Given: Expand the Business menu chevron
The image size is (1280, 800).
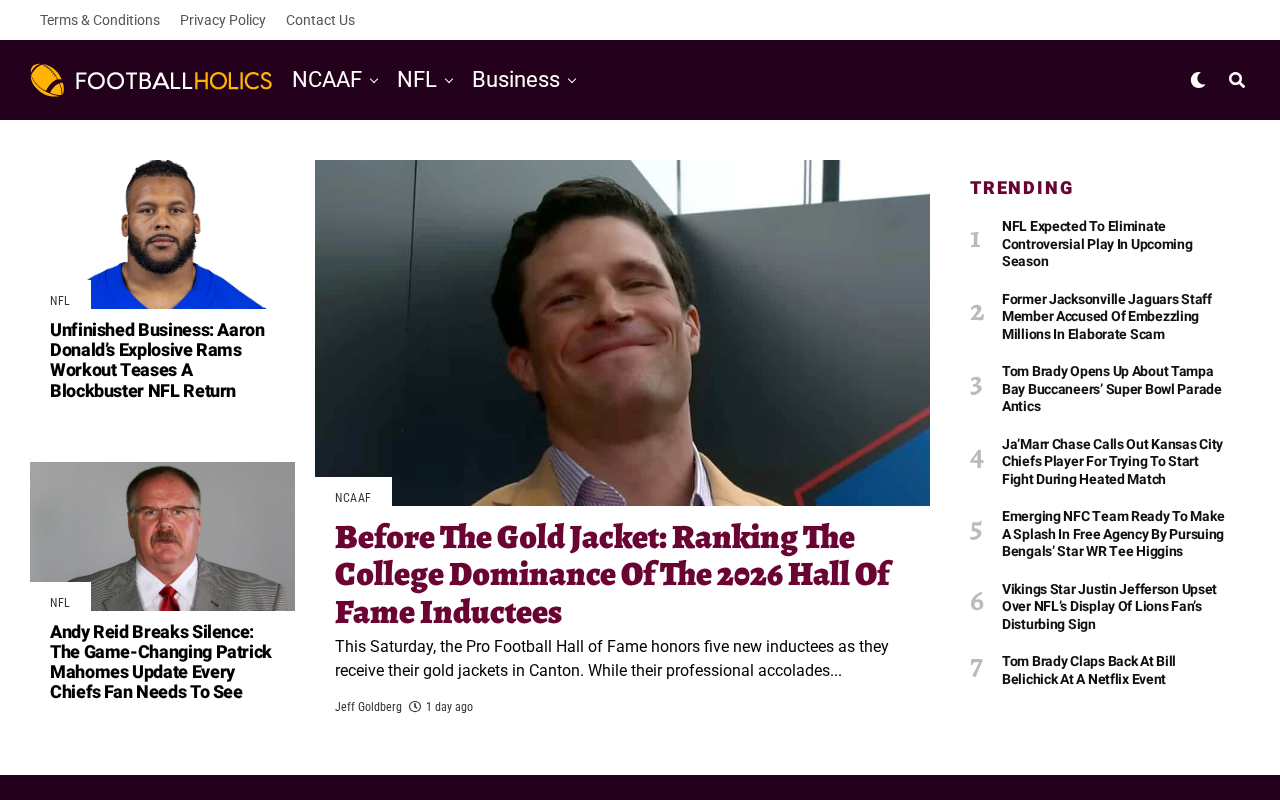Looking at the screenshot, I should [572, 81].
